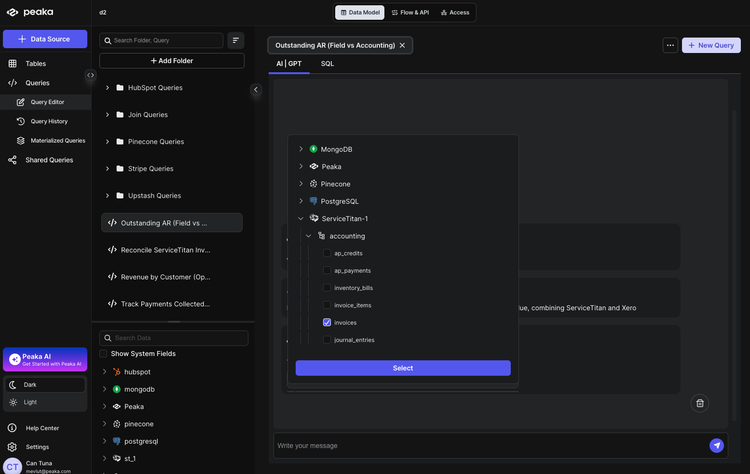Uncheck the invoices table checkbox

point(327,323)
